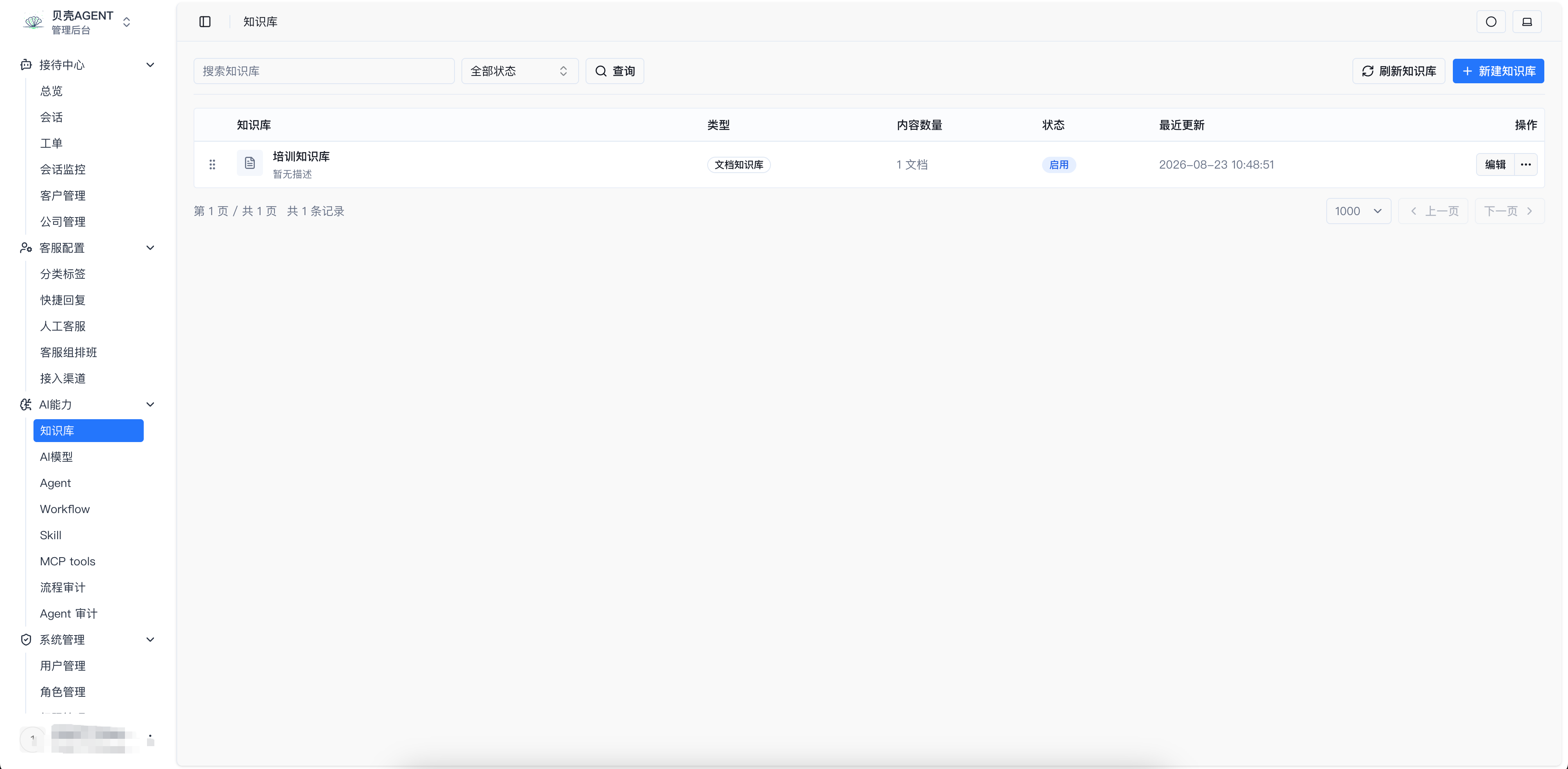Collapse the 客服配置 menu group
This screenshot has width=1568, height=769.
pos(150,248)
